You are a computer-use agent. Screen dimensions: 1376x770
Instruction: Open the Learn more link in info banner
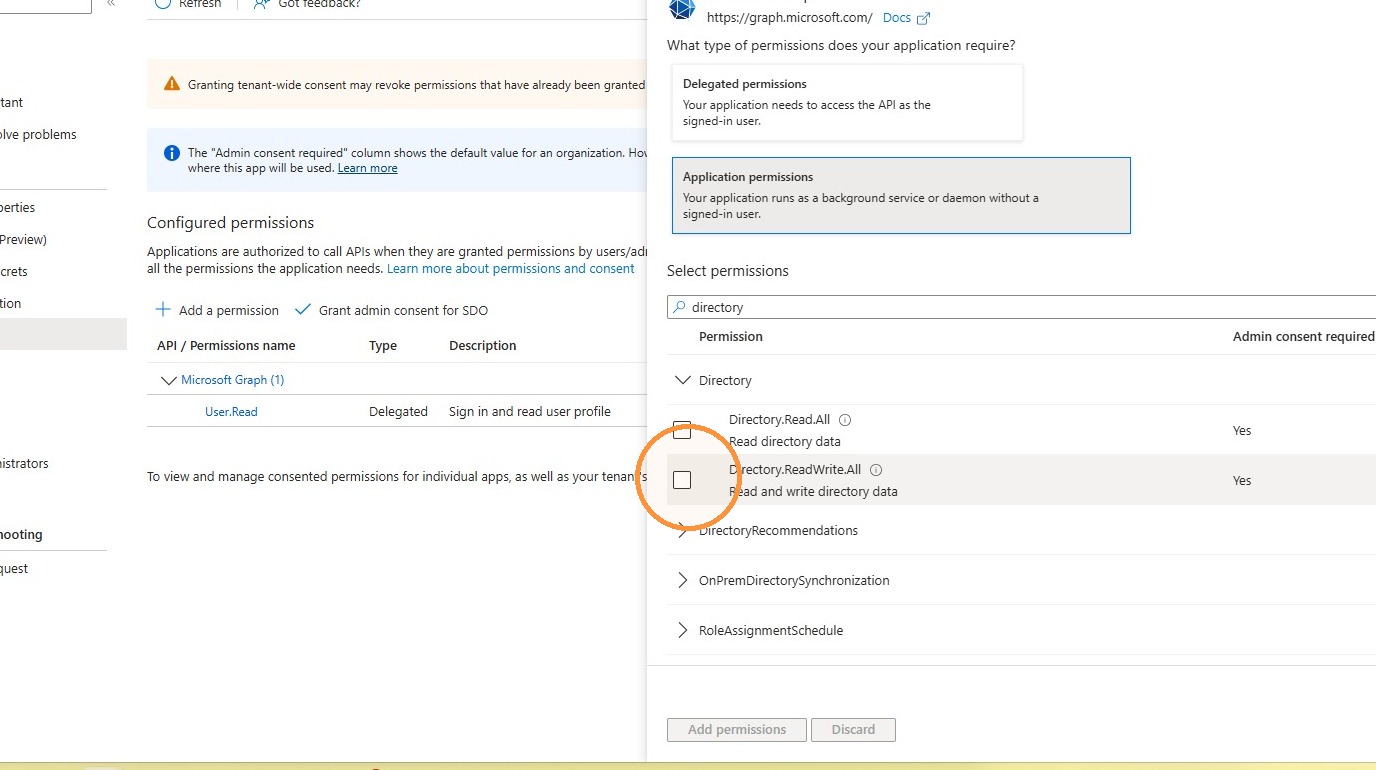point(367,168)
